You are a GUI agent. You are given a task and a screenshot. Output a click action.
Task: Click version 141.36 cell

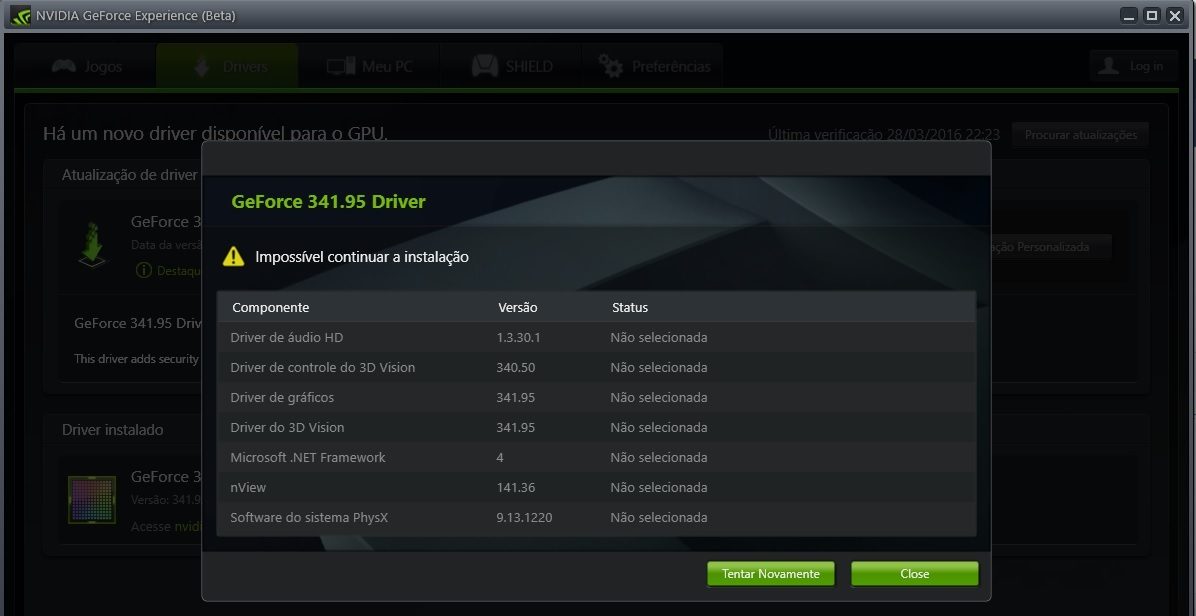coord(516,487)
